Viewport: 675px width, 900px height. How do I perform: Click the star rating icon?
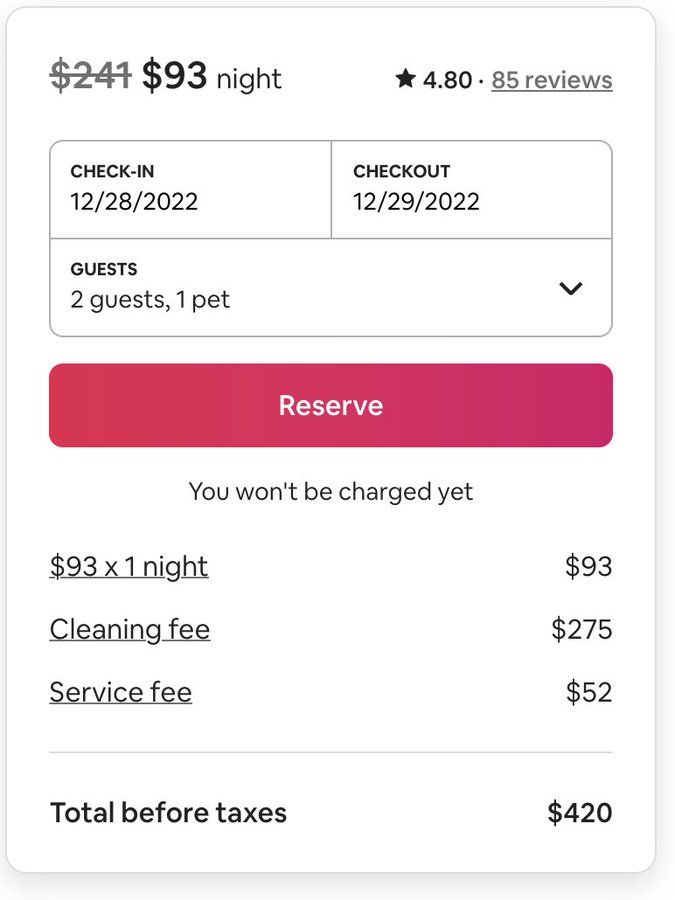[405, 79]
